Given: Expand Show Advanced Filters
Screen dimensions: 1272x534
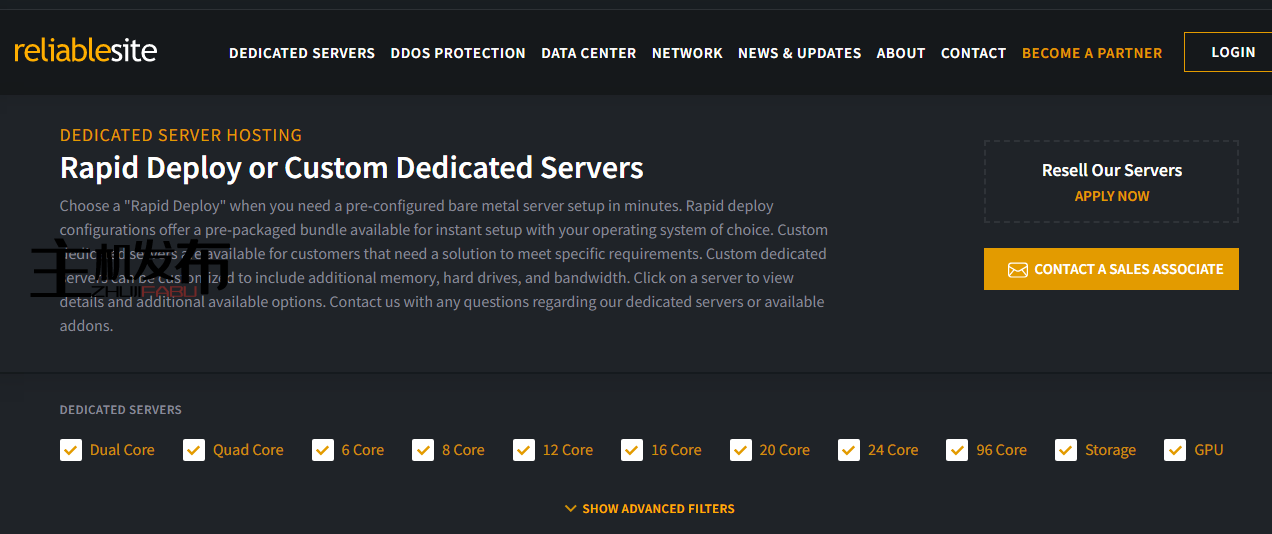Looking at the screenshot, I should pyautogui.click(x=658, y=509).
